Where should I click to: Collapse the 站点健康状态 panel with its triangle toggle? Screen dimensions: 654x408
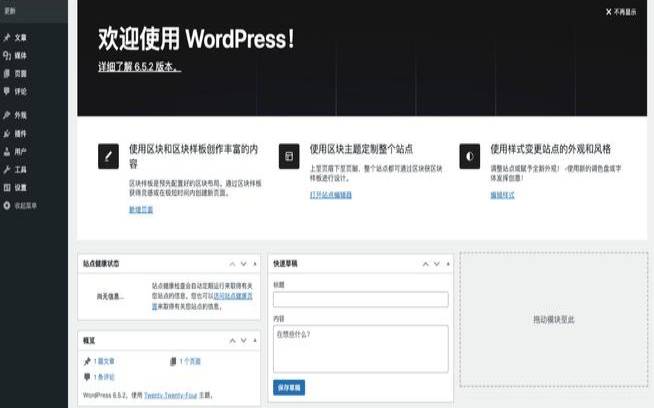255,264
